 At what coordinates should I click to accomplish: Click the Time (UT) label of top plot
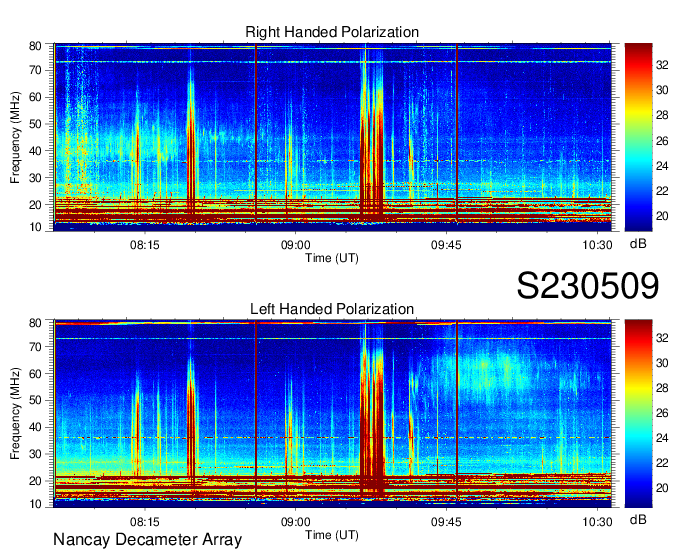332,258
